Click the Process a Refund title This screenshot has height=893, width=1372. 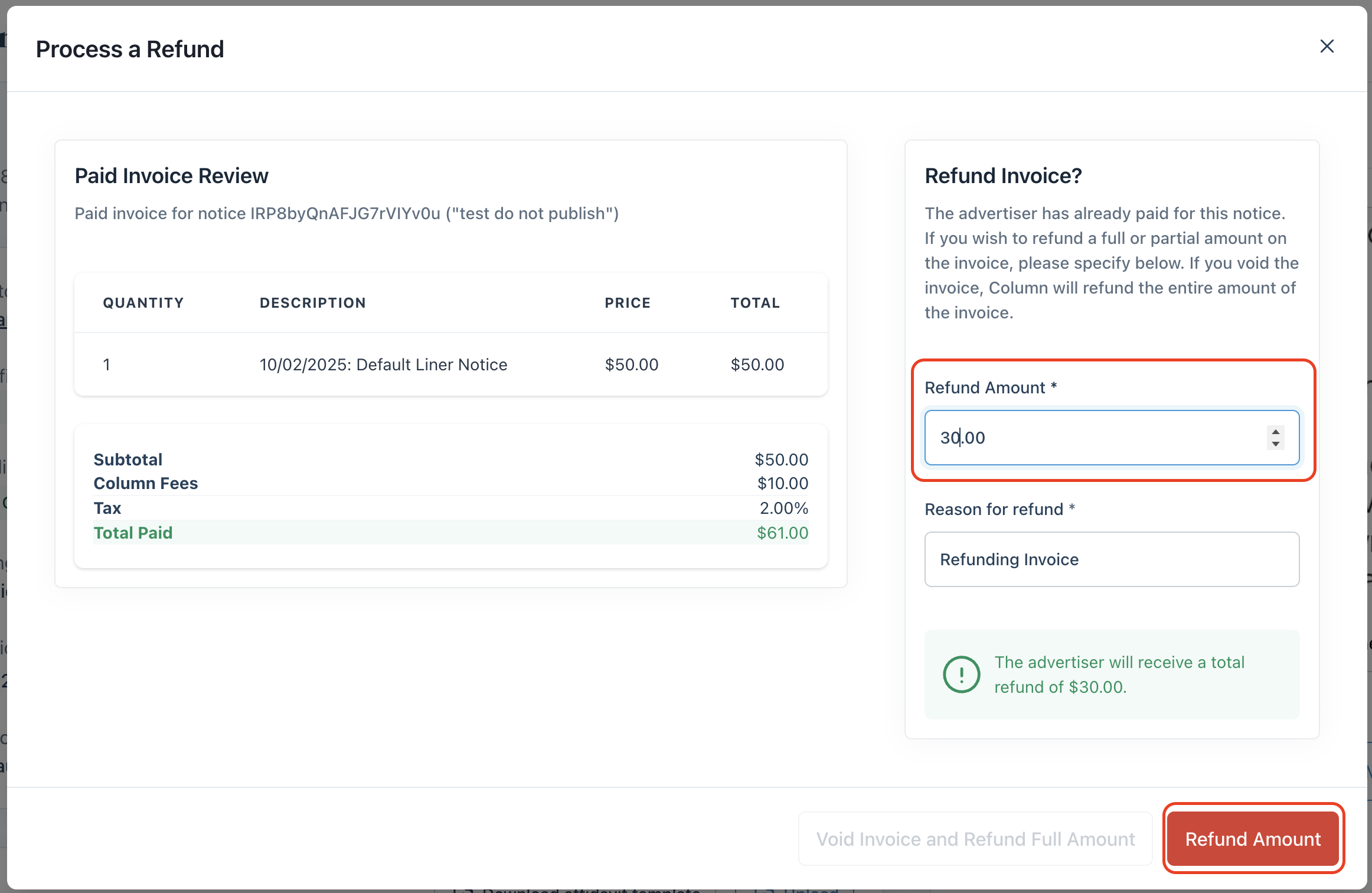point(130,49)
